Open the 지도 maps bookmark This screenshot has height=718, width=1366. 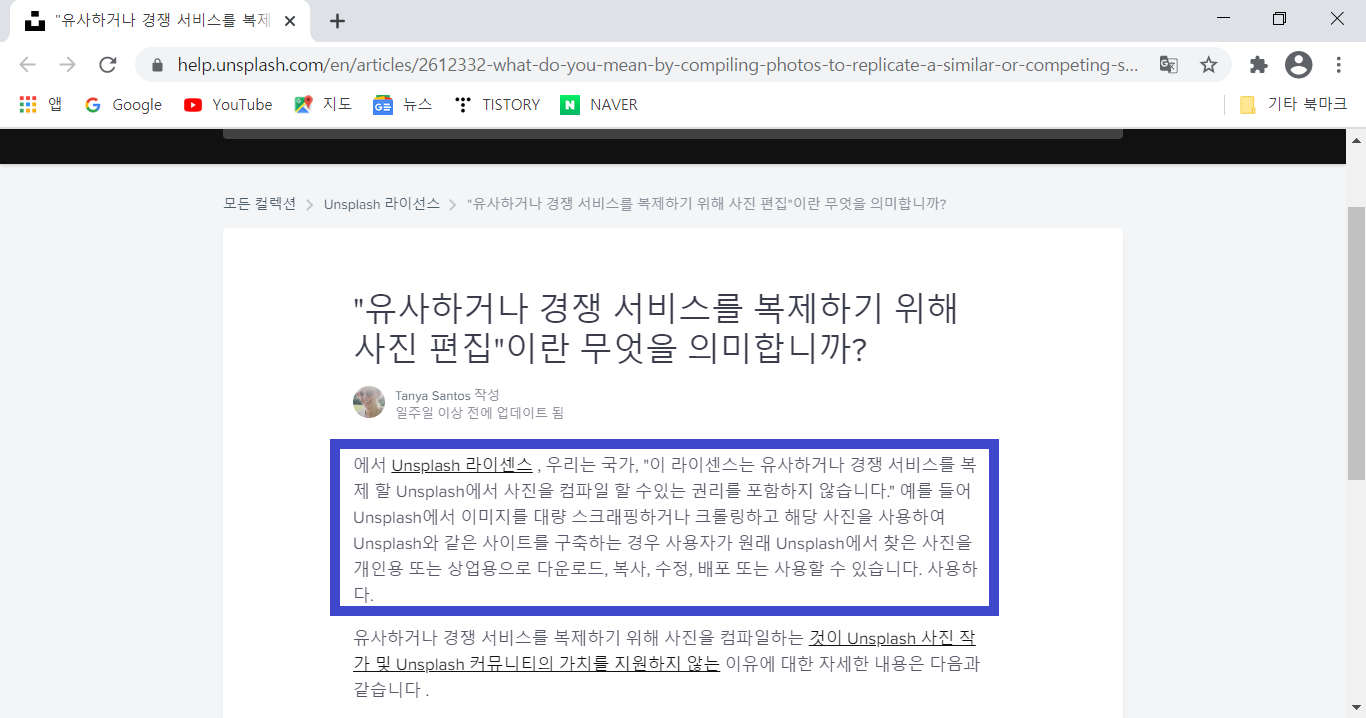click(323, 104)
